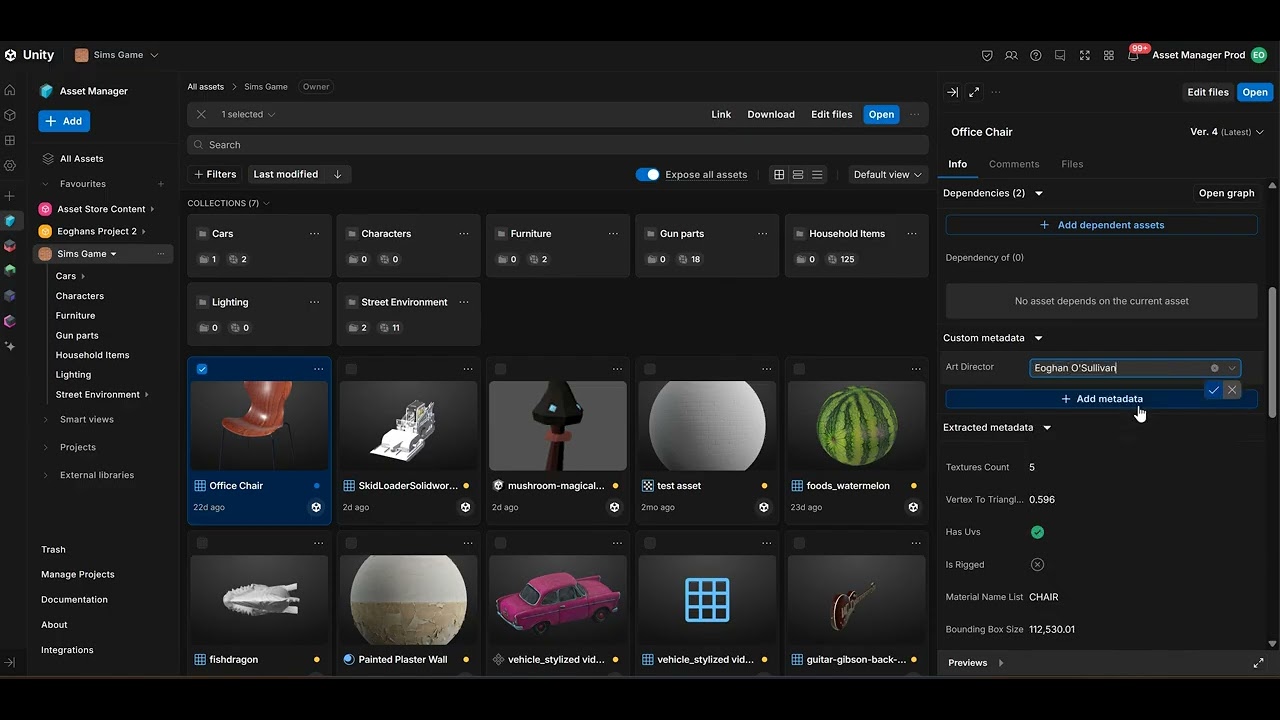Click Add dependent assets button

coord(1101,225)
